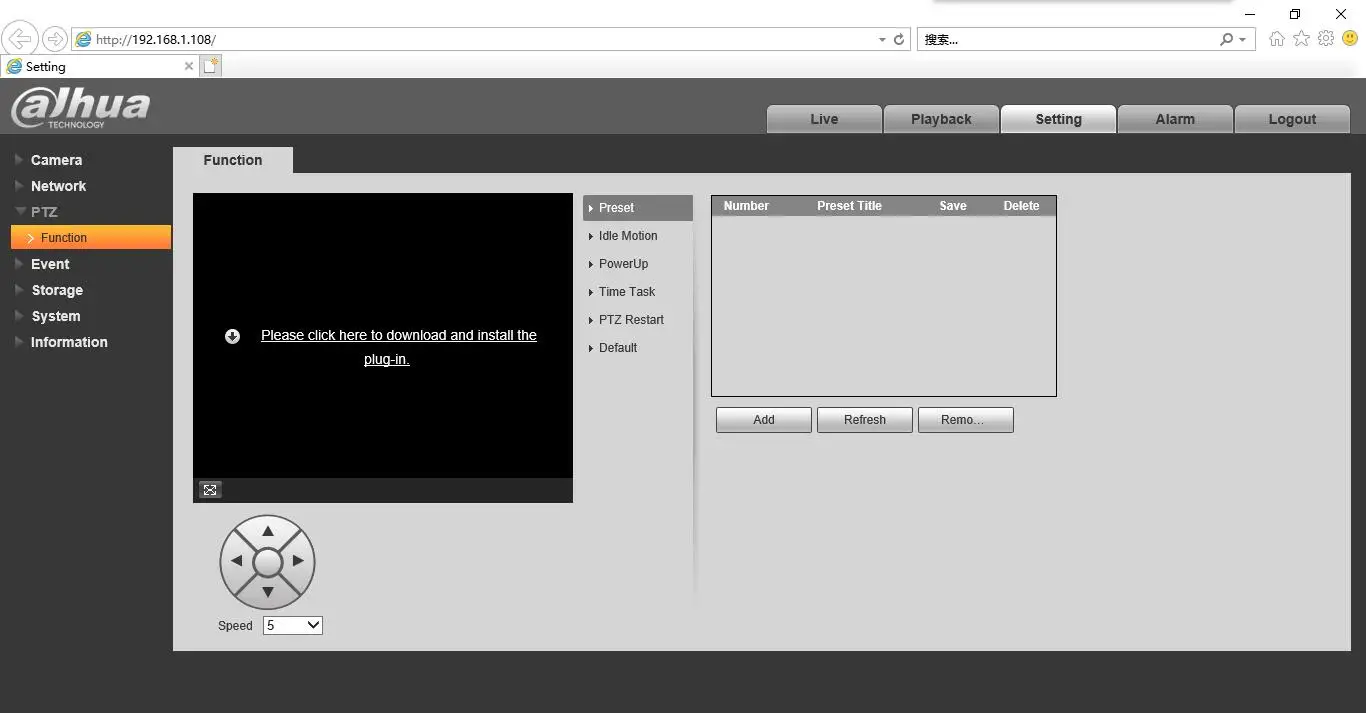The height and width of the screenshot is (713, 1366).
Task: Click the Add preset button
Action: (x=764, y=420)
